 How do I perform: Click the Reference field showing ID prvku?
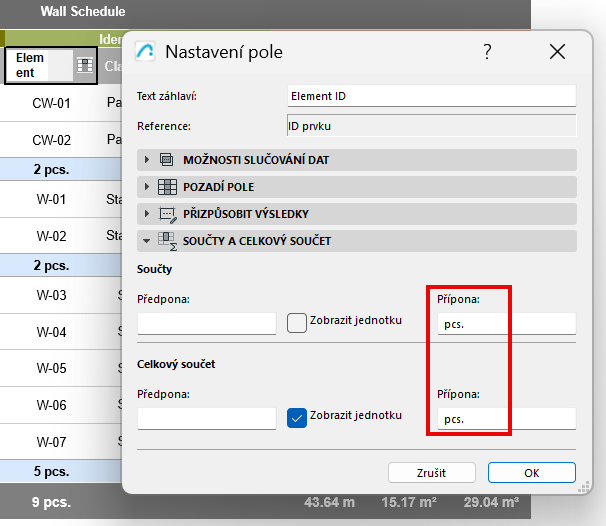[x=431, y=125]
